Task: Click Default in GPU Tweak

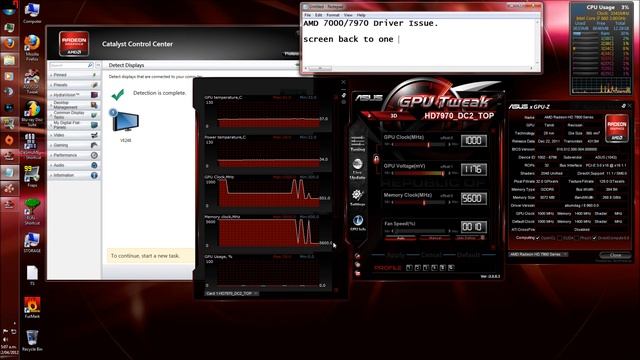Action: [468, 255]
